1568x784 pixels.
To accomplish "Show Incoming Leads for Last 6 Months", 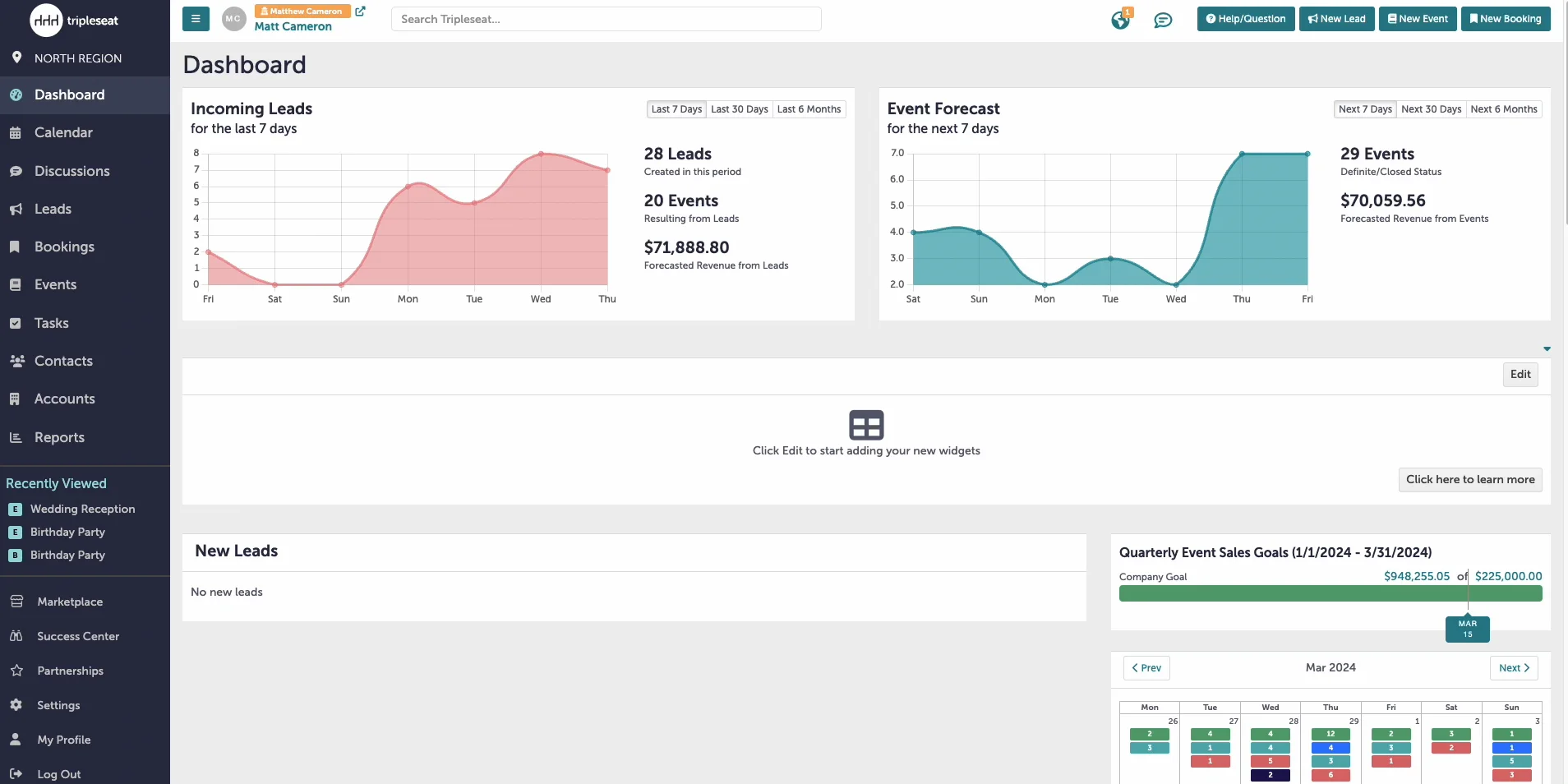I will (809, 108).
